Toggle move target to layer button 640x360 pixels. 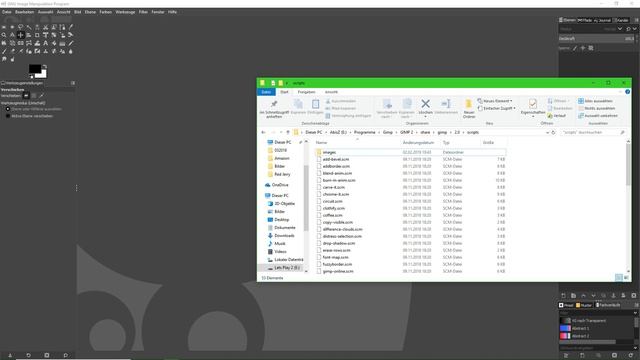(x=26, y=96)
